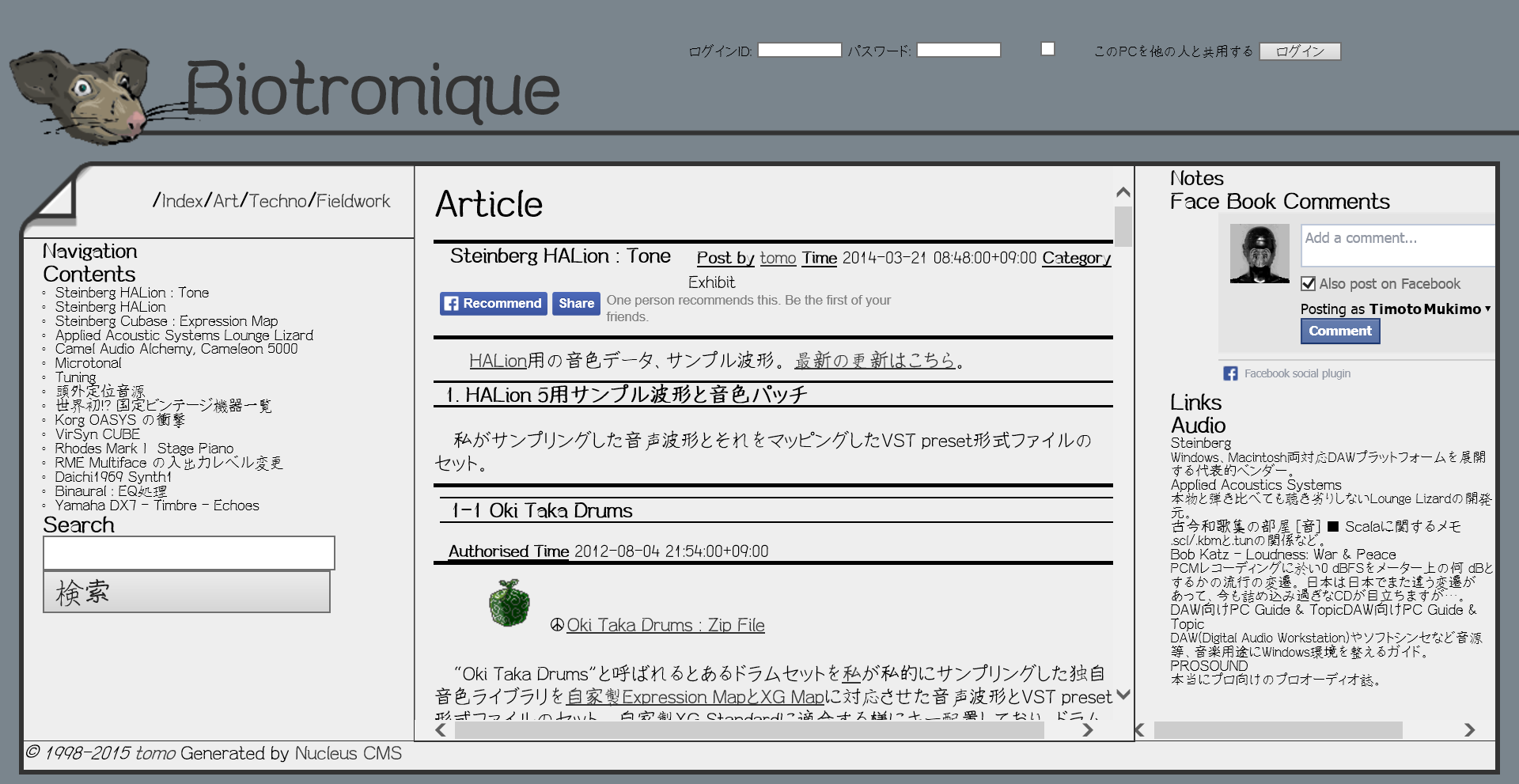This screenshot has width=1519, height=784.
Task: Click the green apple zip icon
Action: click(x=509, y=603)
